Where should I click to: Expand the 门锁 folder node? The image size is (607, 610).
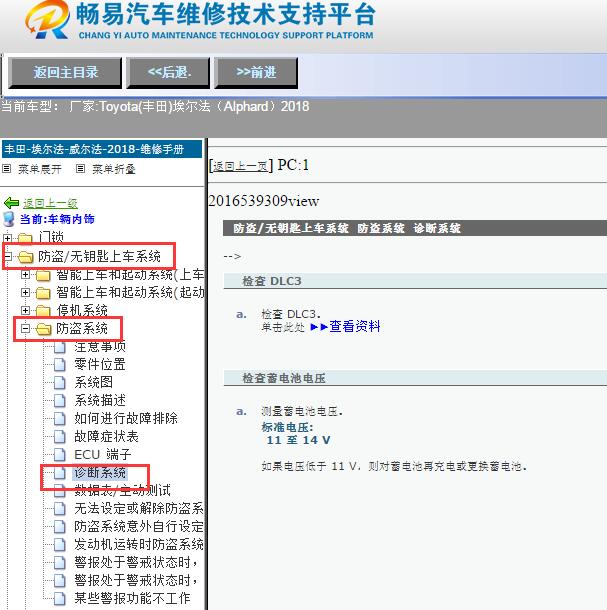pyautogui.click(x=7, y=238)
